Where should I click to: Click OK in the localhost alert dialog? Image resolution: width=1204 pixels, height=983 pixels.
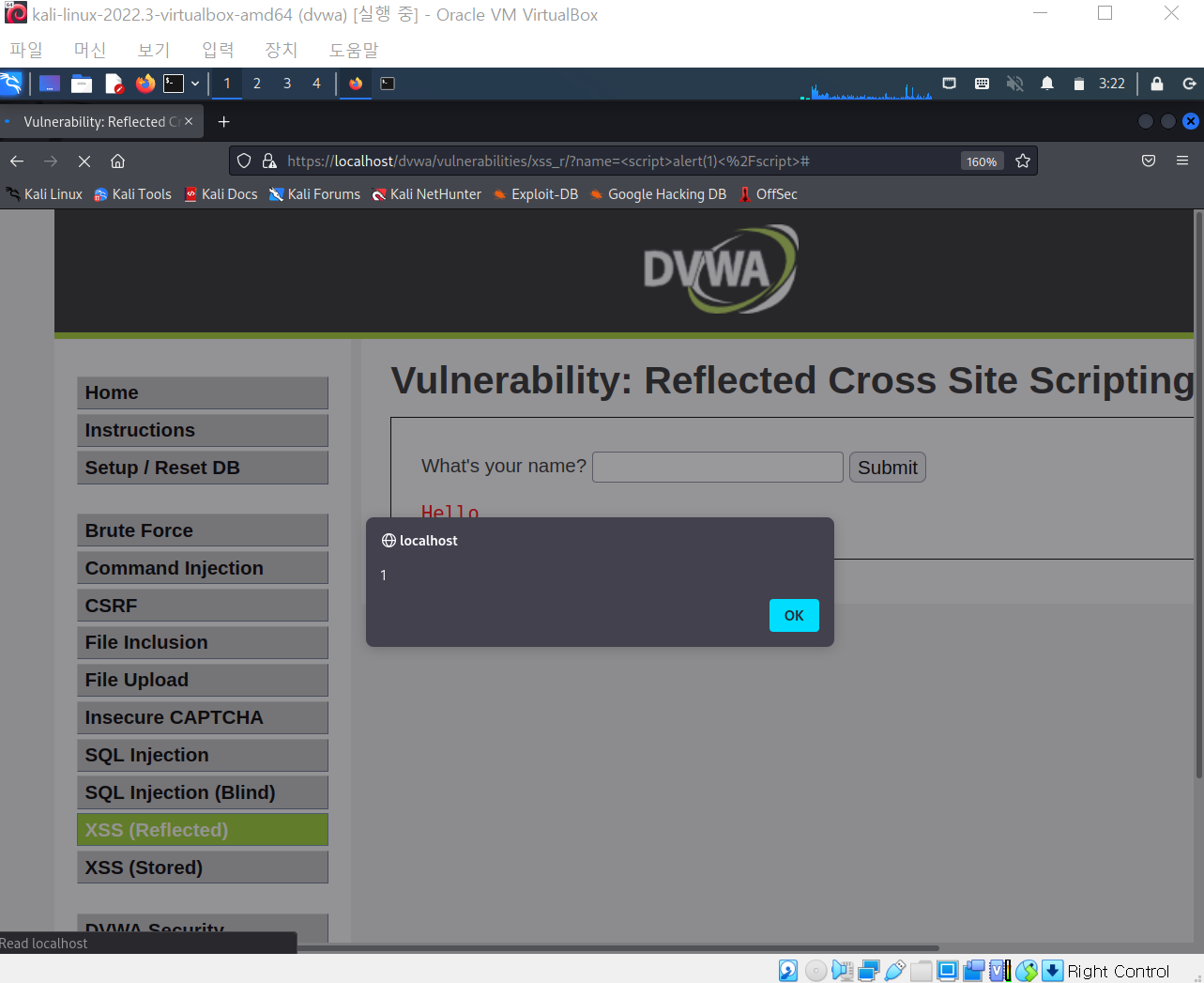pos(794,616)
